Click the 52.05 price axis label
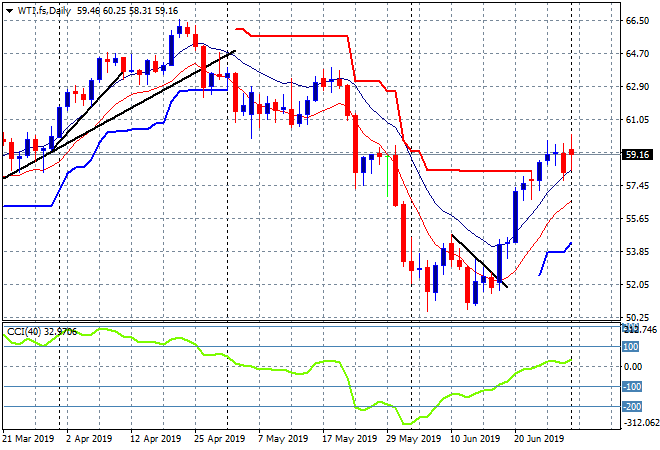The width and height of the screenshot is (660, 450). [x=637, y=285]
